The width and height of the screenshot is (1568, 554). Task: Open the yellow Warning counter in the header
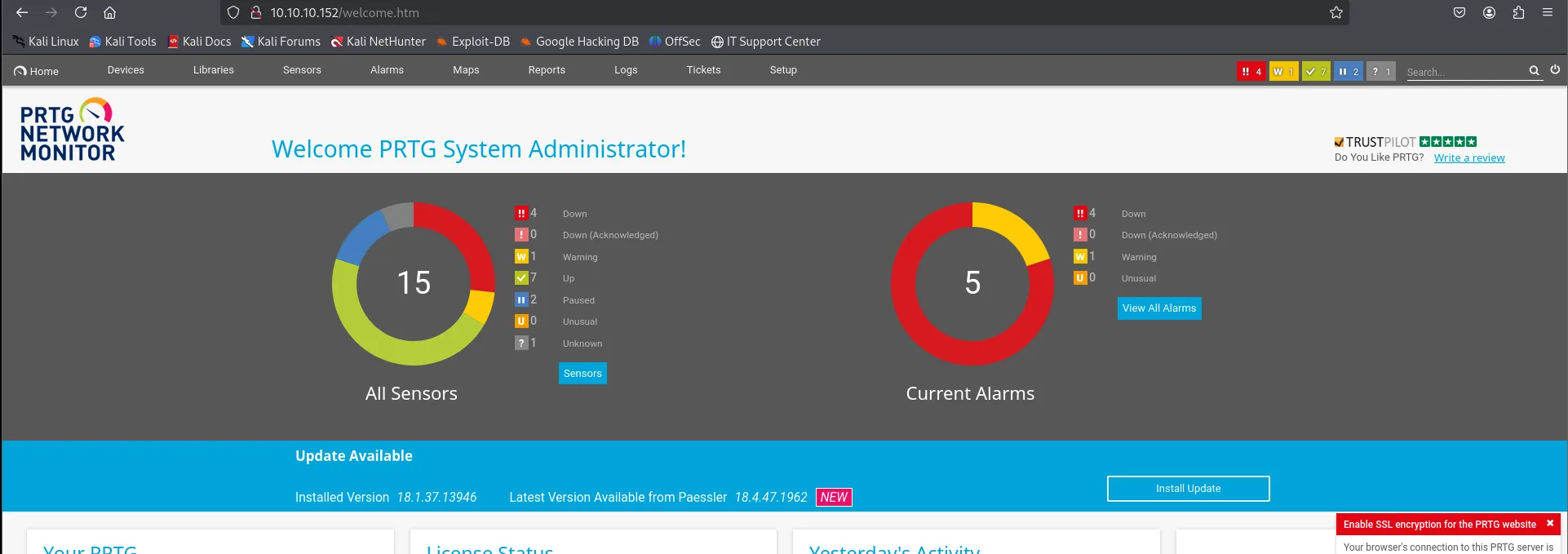coord(1283,71)
